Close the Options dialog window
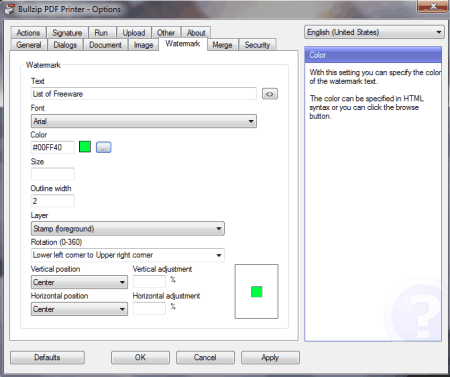The height and width of the screenshot is (377, 450). click(433, 6)
